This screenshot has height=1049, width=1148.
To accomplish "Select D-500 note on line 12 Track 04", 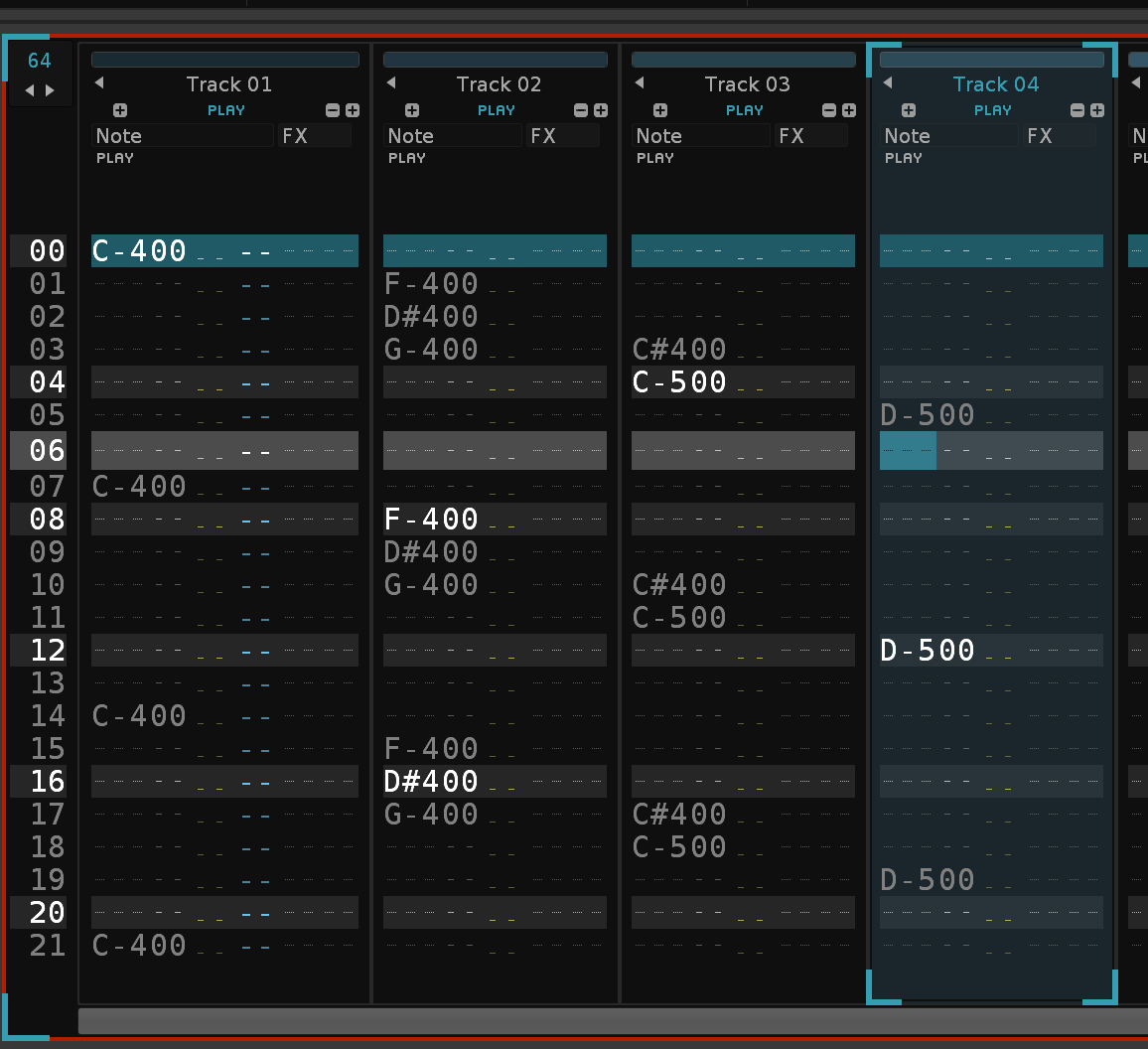I will pos(928,651).
